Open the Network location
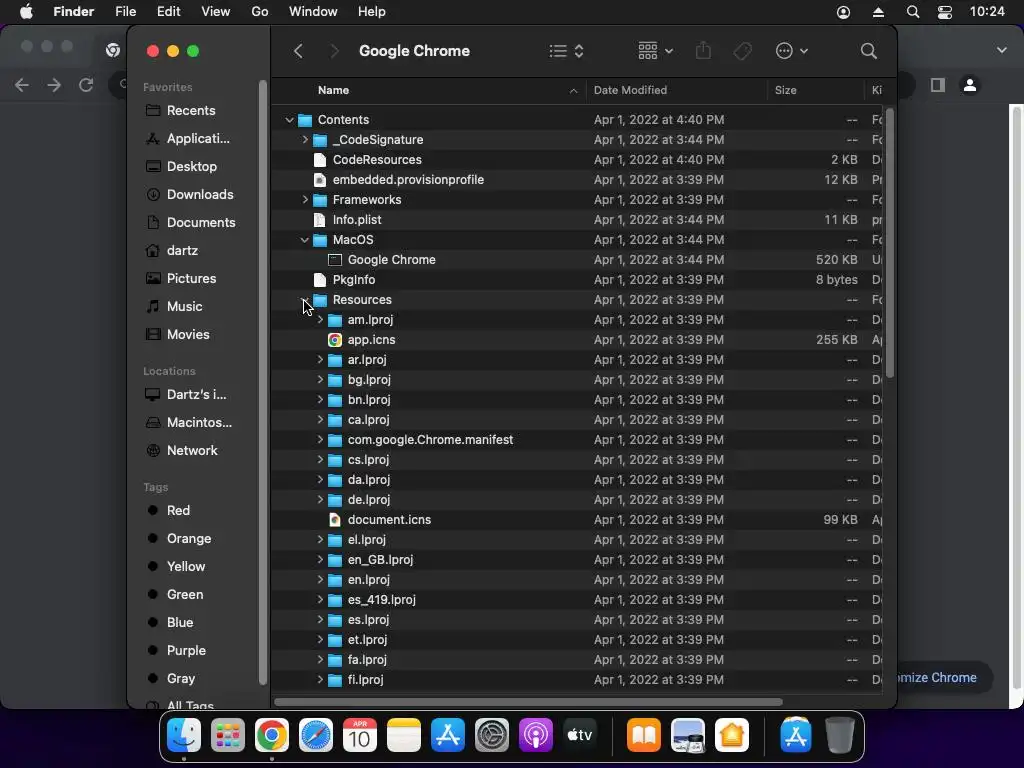The width and height of the screenshot is (1024, 768). (192, 451)
